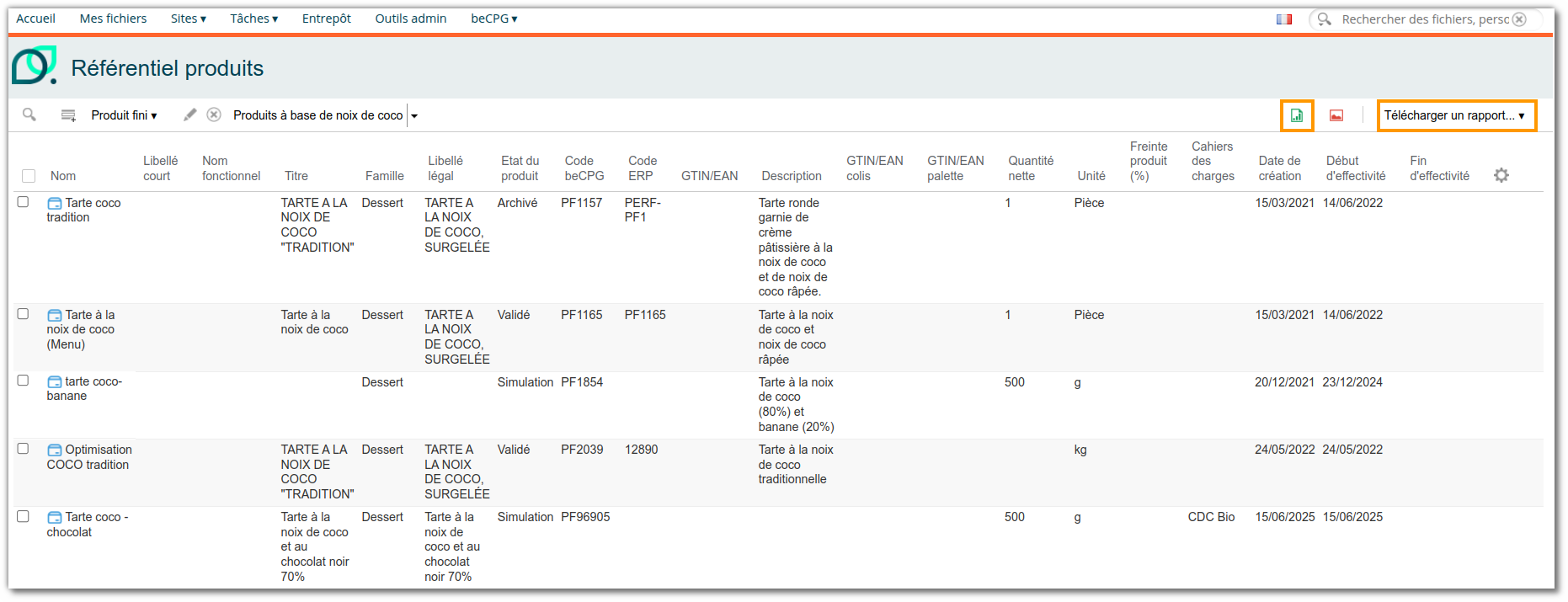Click the product icon beside Optimisation COCO tradition

click(x=55, y=450)
